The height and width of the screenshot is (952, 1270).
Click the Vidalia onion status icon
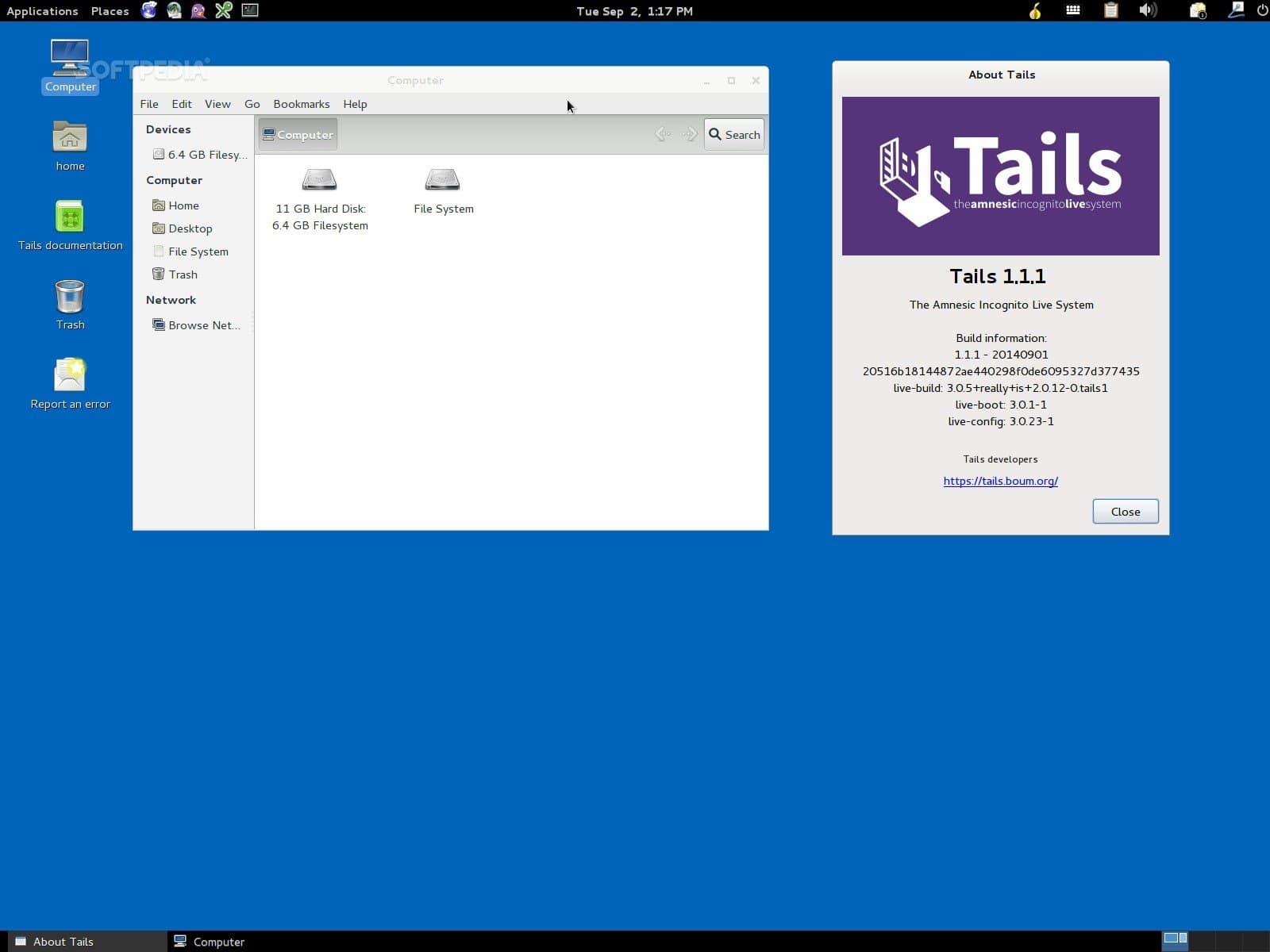(x=1034, y=10)
